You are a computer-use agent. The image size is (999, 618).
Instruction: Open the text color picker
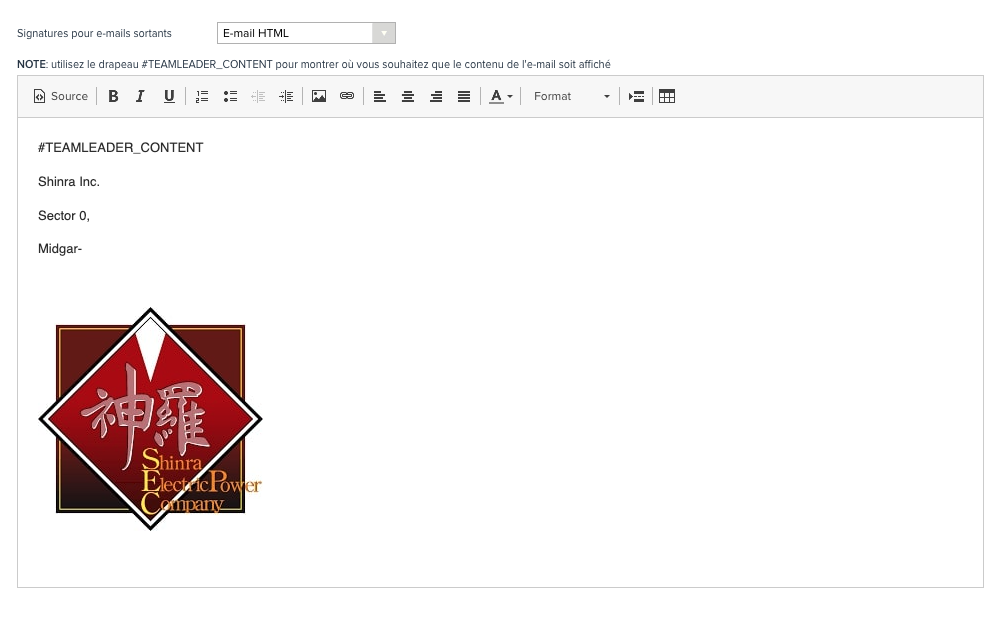tap(501, 96)
